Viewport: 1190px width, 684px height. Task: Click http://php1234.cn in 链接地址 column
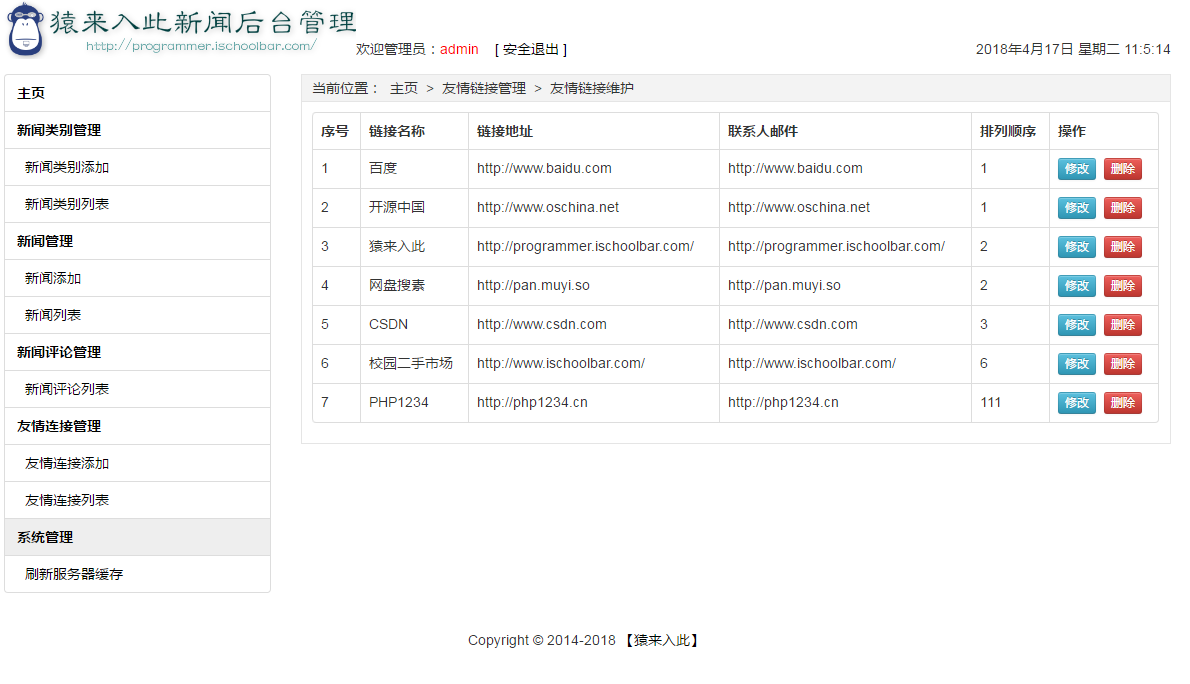(532, 402)
